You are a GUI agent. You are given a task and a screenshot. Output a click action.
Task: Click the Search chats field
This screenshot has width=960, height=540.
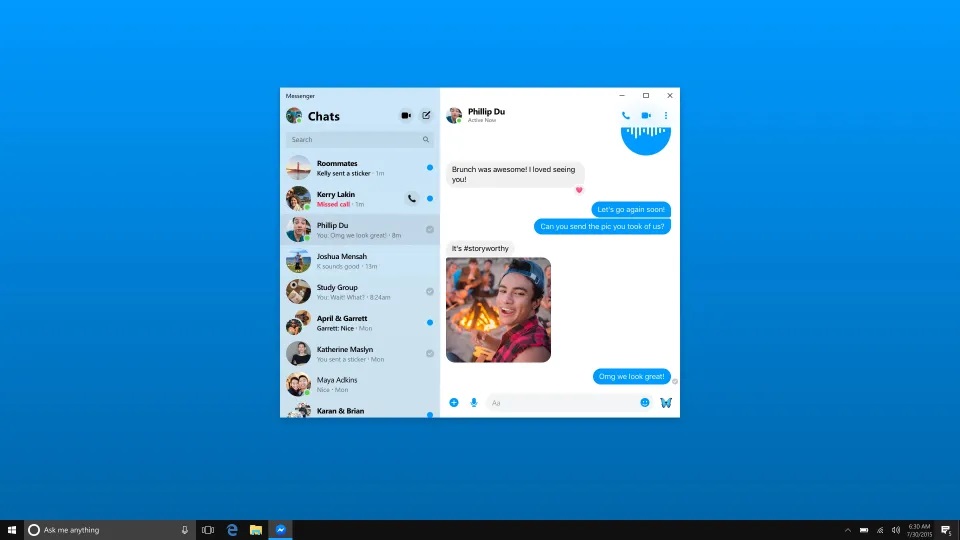(355, 140)
